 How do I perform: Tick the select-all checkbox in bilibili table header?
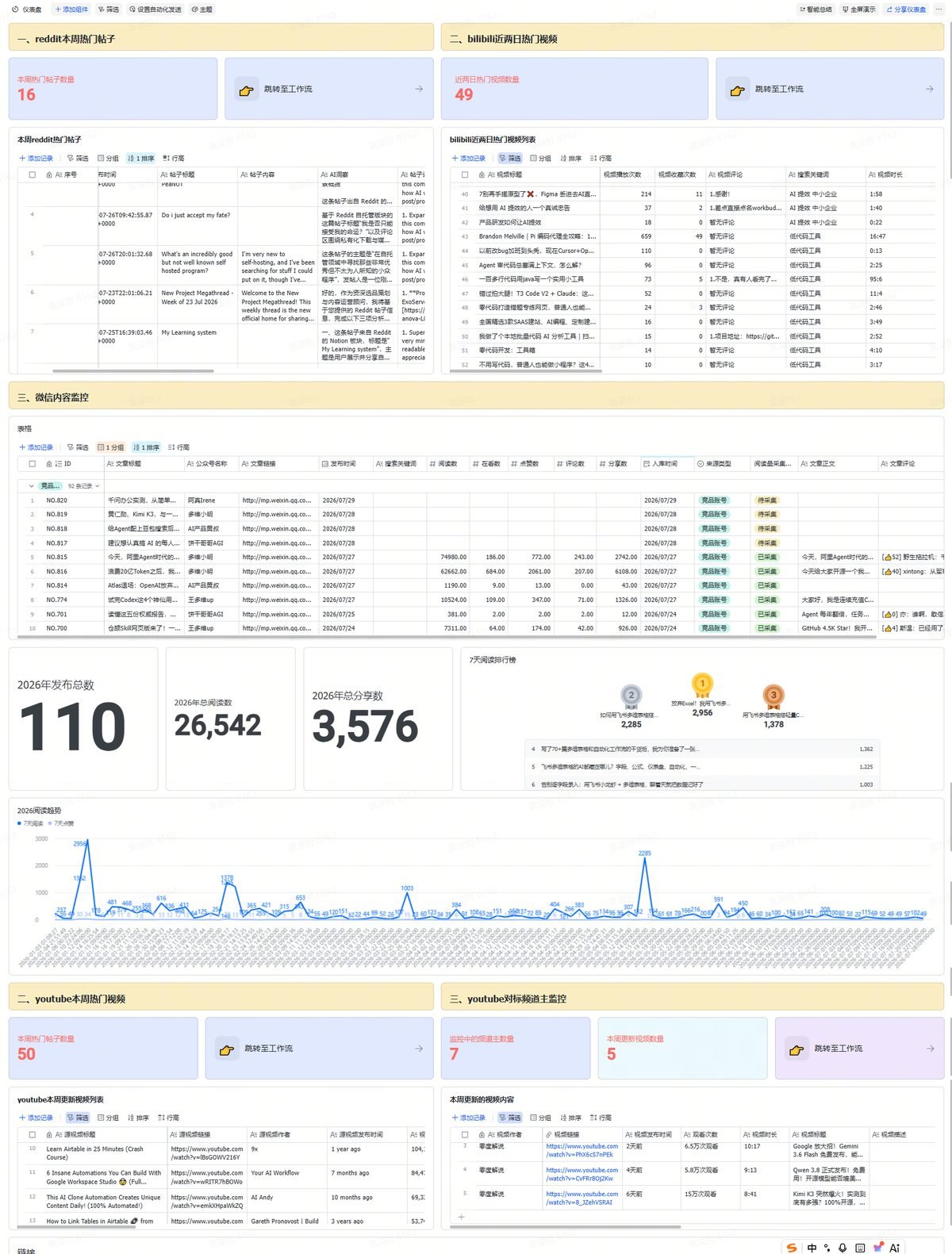465,174
